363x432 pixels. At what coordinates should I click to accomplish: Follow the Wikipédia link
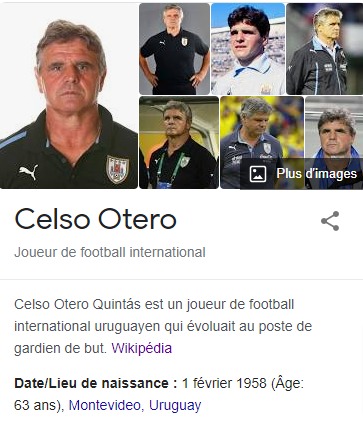tap(142, 348)
